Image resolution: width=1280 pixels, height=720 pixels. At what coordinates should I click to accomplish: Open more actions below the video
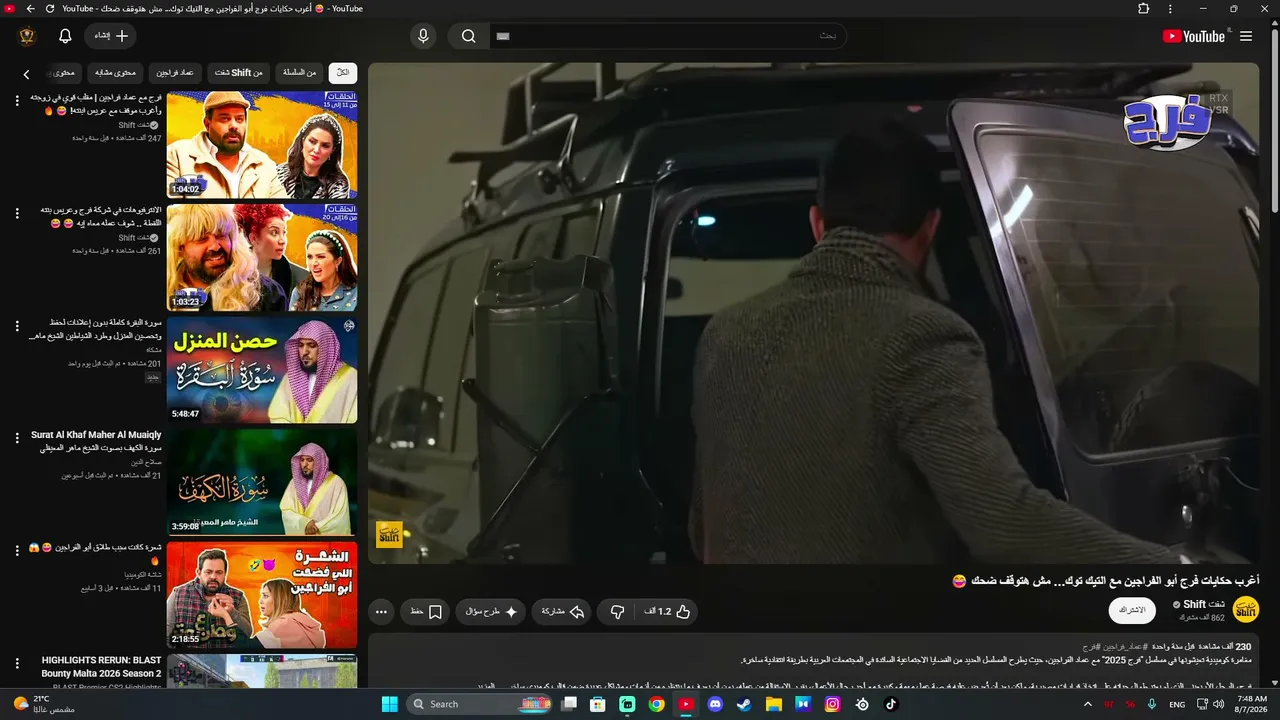(x=381, y=611)
